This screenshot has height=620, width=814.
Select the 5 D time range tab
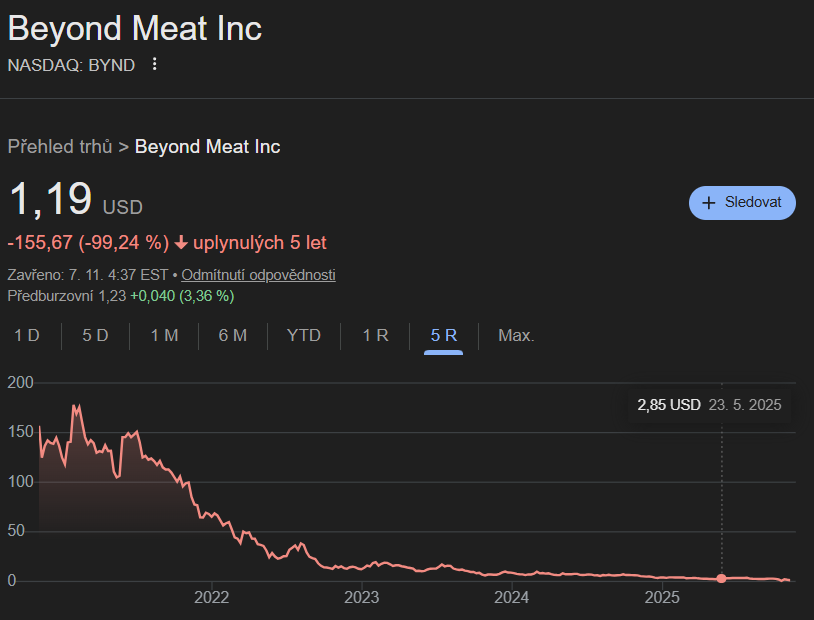[95, 335]
